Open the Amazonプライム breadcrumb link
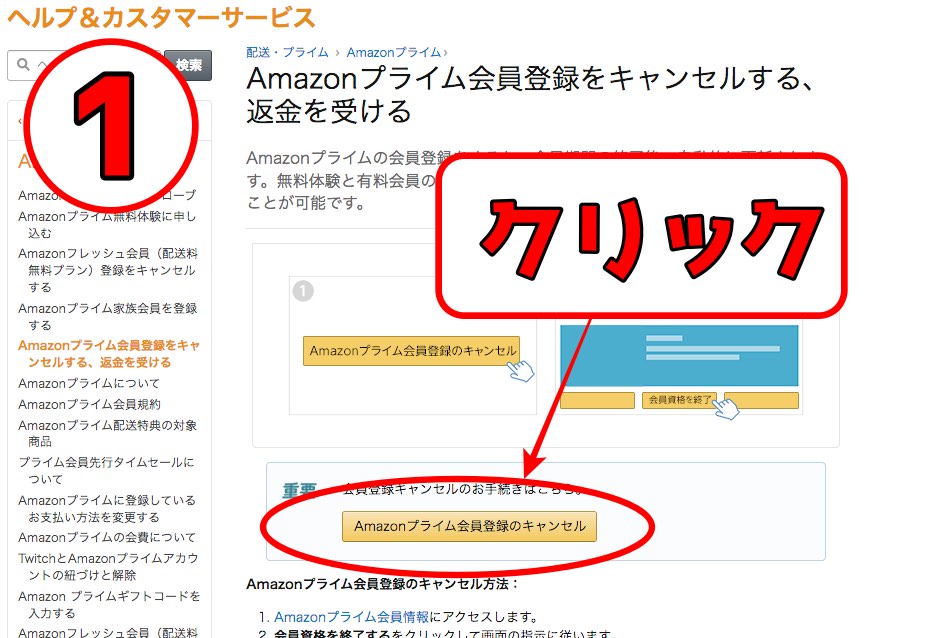This screenshot has height=638, width=932. point(393,52)
